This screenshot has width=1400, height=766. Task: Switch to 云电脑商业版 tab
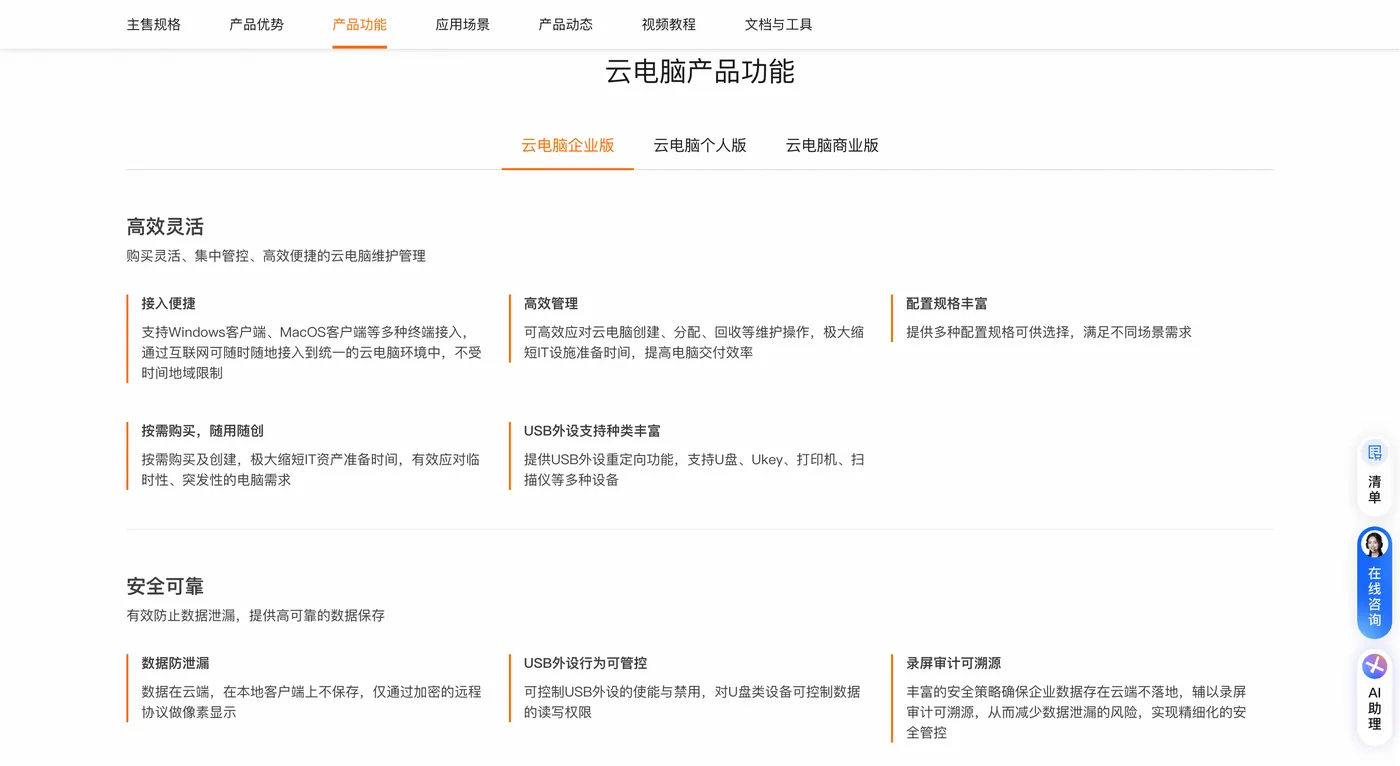tap(832, 145)
